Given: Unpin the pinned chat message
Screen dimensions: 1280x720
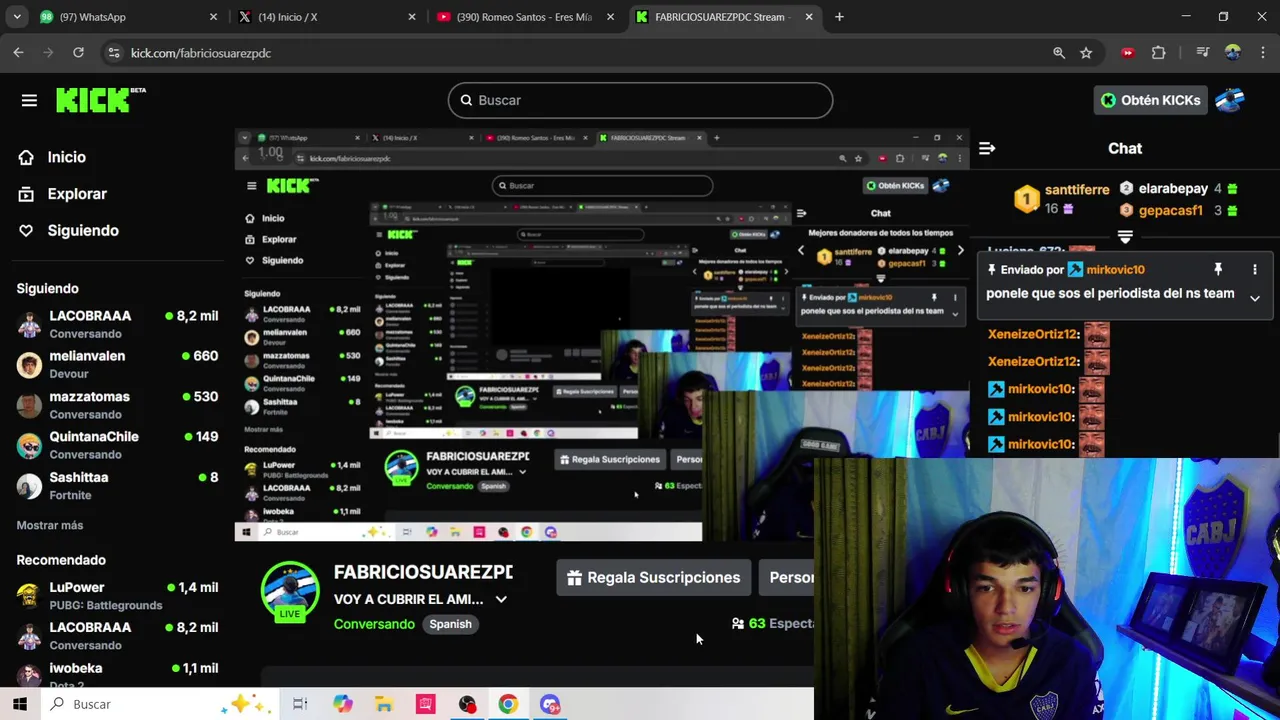Looking at the screenshot, I should (1218, 269).
